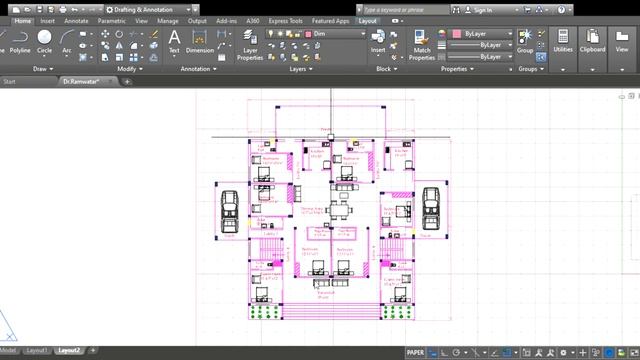The image size is (640, 360).
Task: Activate the Erase tool in Modify panel
Action: tap(154, 34)
